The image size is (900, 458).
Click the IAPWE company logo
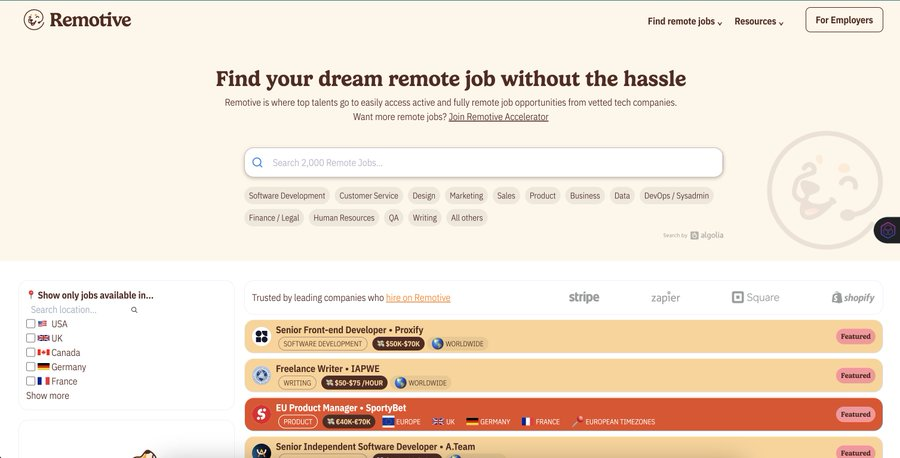tap(262, 375)
